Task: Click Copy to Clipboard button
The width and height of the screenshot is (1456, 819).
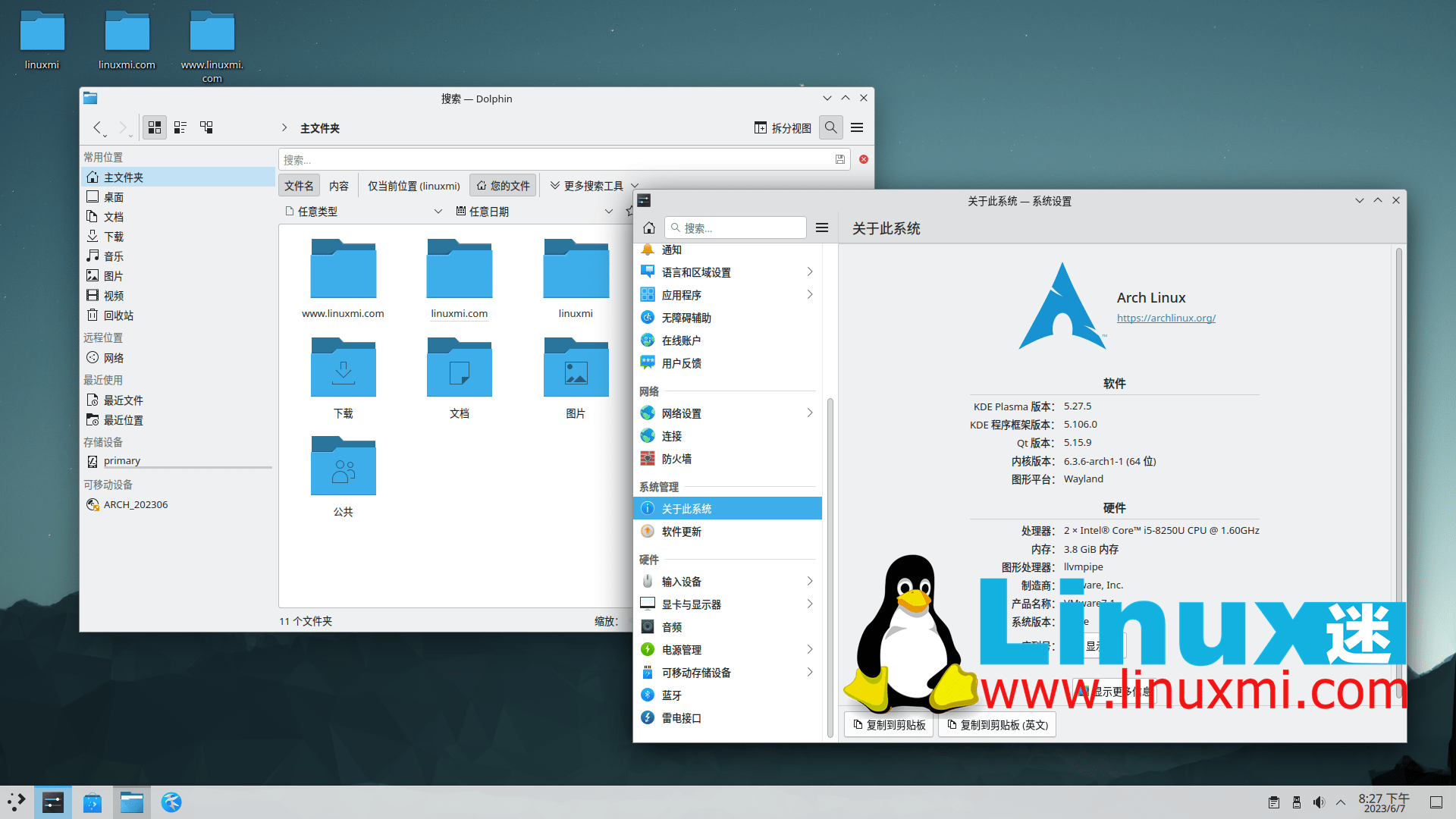Action: [889, 725]
